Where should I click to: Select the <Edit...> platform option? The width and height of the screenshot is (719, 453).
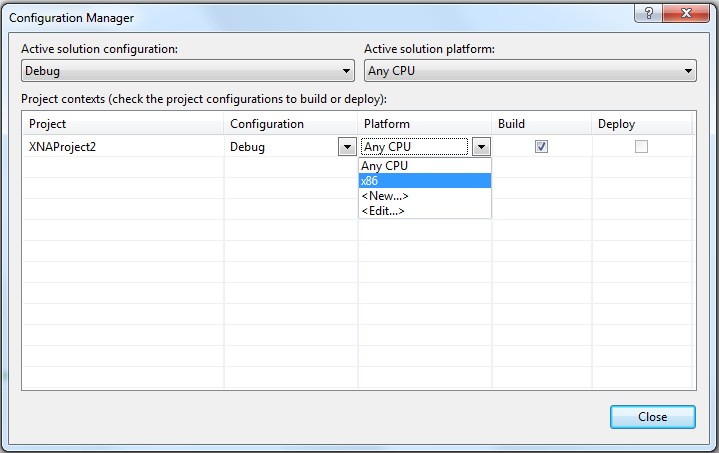pos(425,210)
